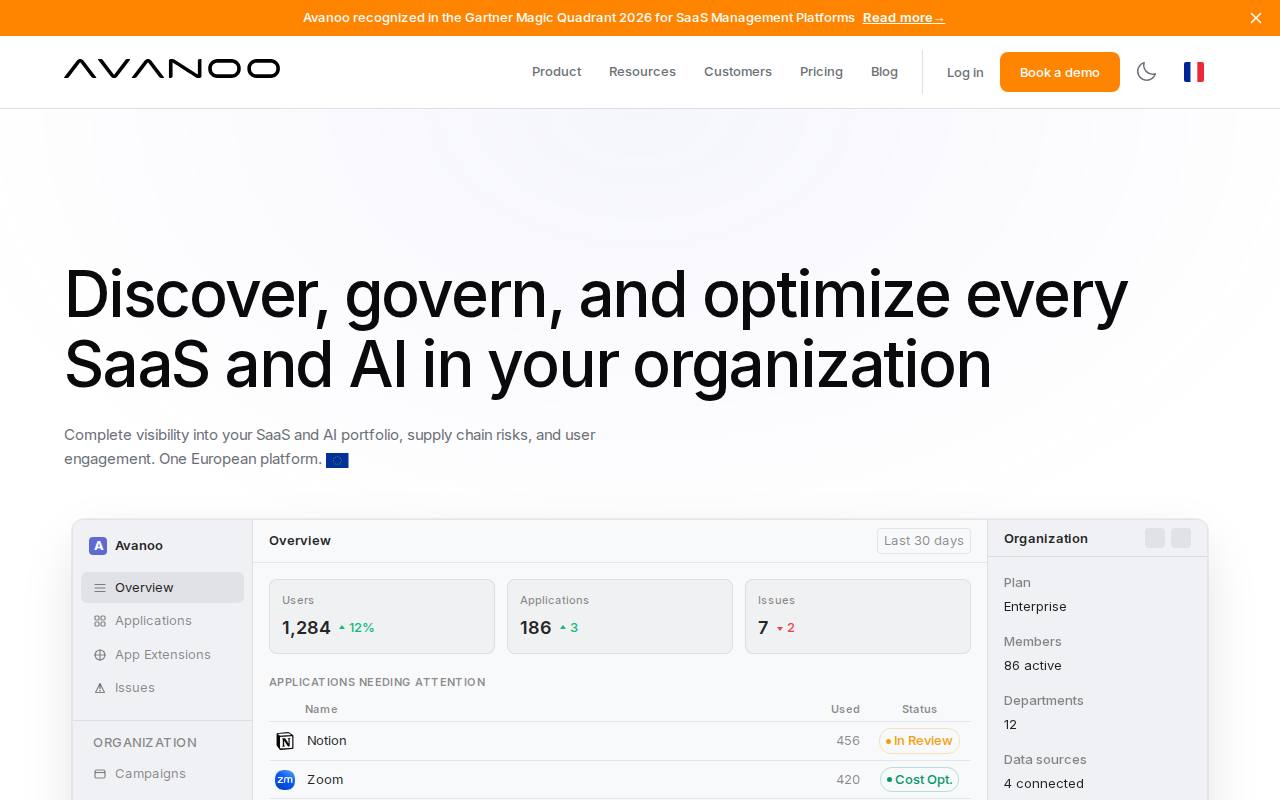This screenshot has width=1280, height=800.
Task: Click the EU flag icon in subtitle
Action: [337, 460]
